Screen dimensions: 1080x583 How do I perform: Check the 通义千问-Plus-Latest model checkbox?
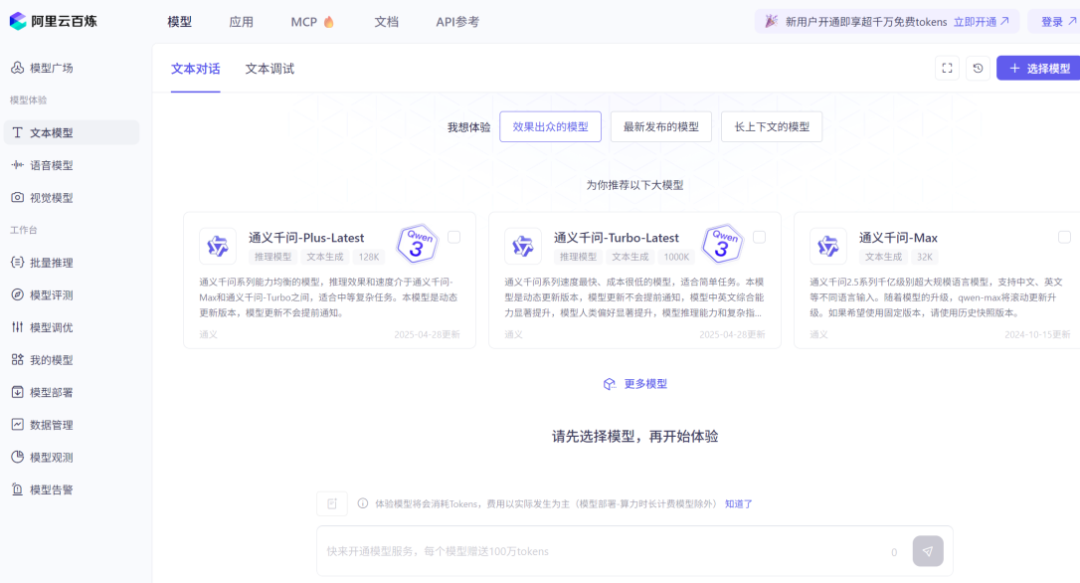[x=454, y=237]
